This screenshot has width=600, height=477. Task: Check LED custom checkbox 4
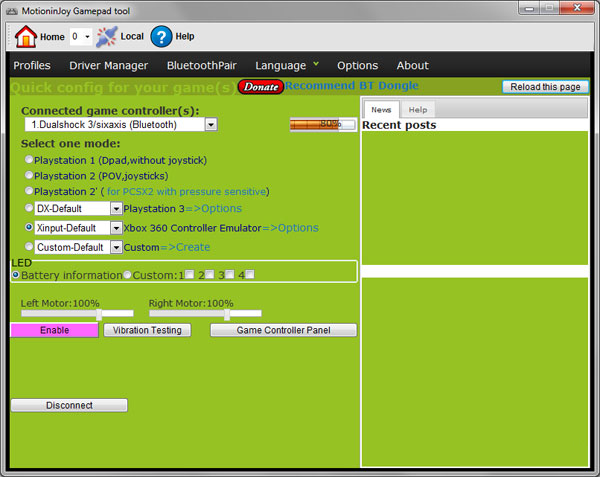point(249,274)
